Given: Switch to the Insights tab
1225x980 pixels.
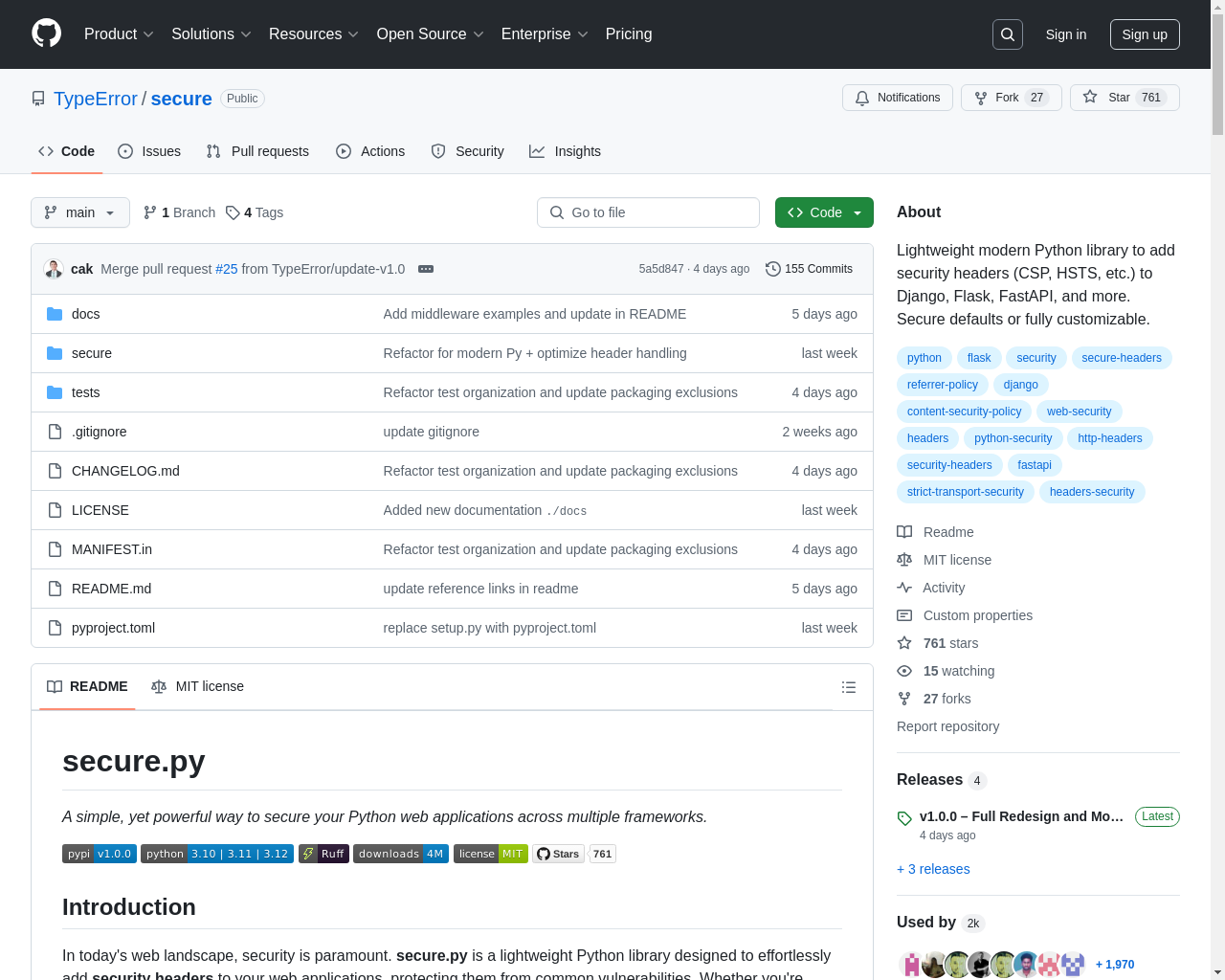Looking at the screenshot, I should (x=566, y=151).
